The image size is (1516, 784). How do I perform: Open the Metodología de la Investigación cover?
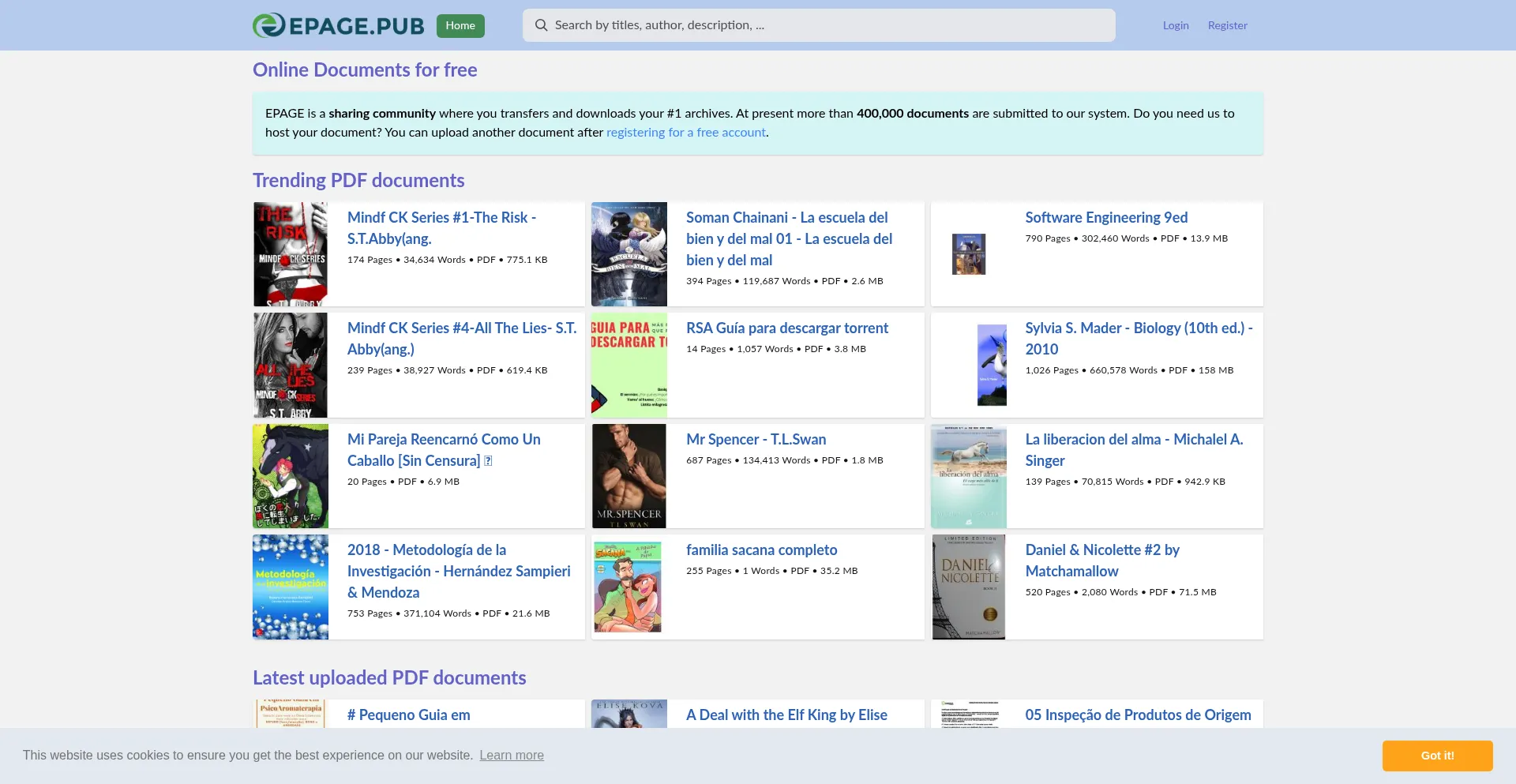click(x=291, y=587)
